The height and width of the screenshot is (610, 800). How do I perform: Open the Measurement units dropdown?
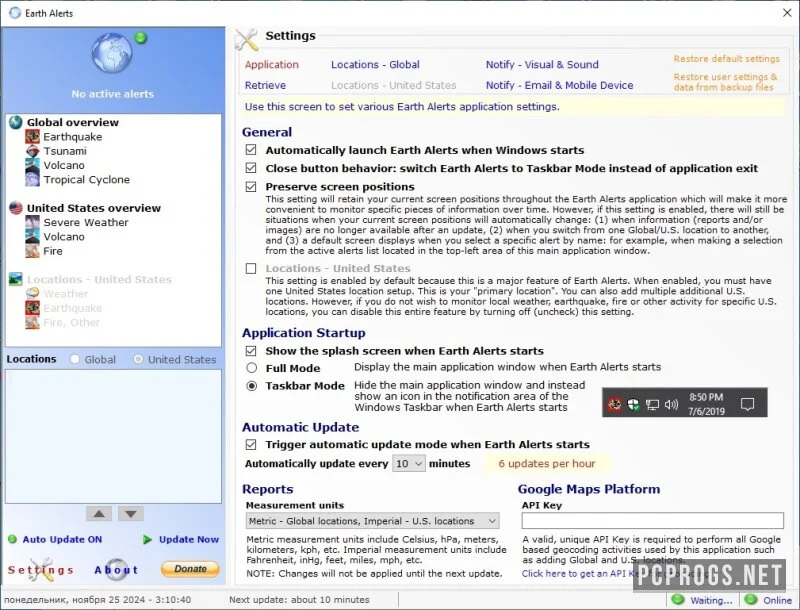point(372,521)
